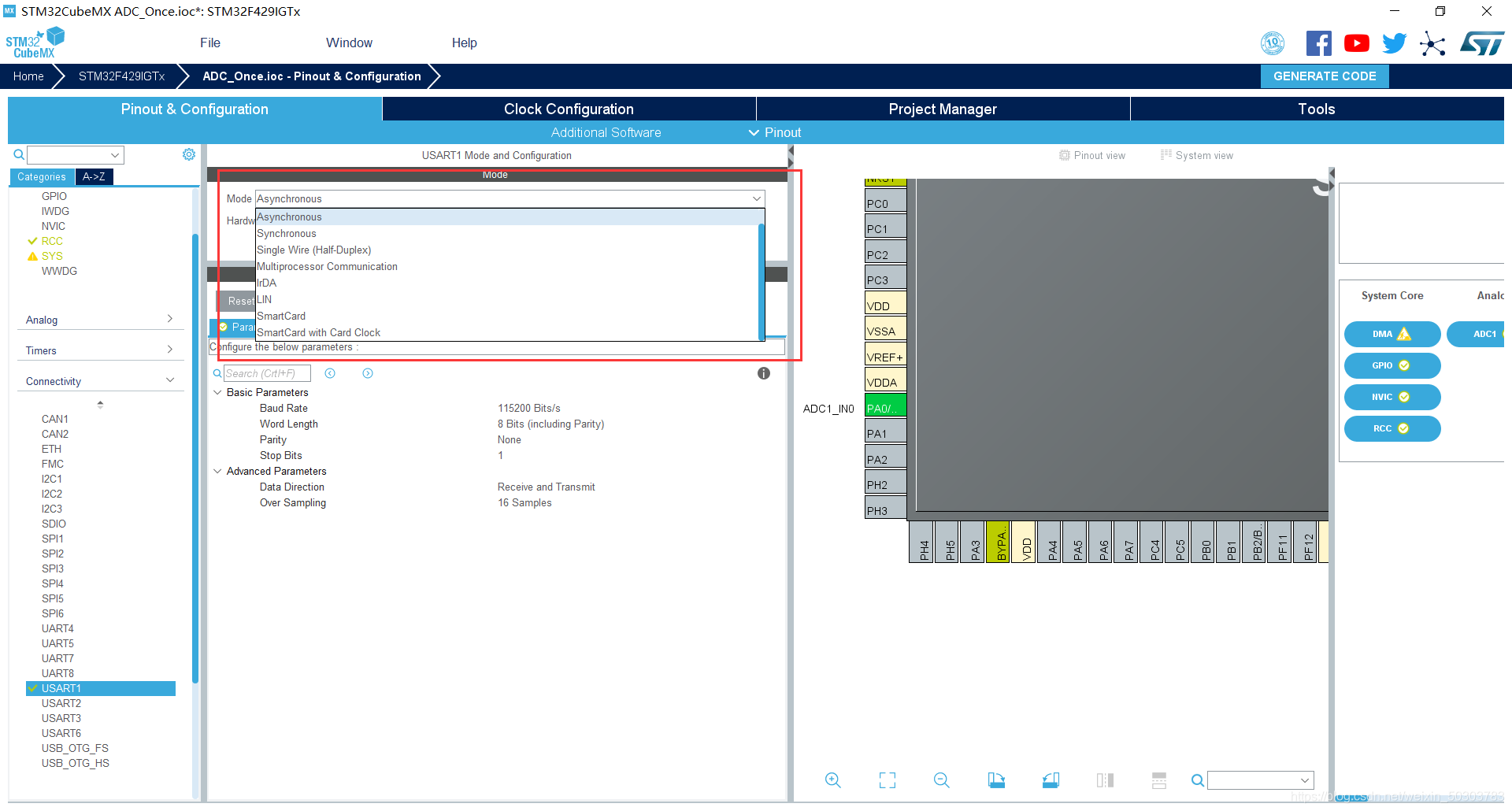Switch to System view
Image resolution: width=1512 pixels, height=811 pixels.
(x=1197, y=156)
